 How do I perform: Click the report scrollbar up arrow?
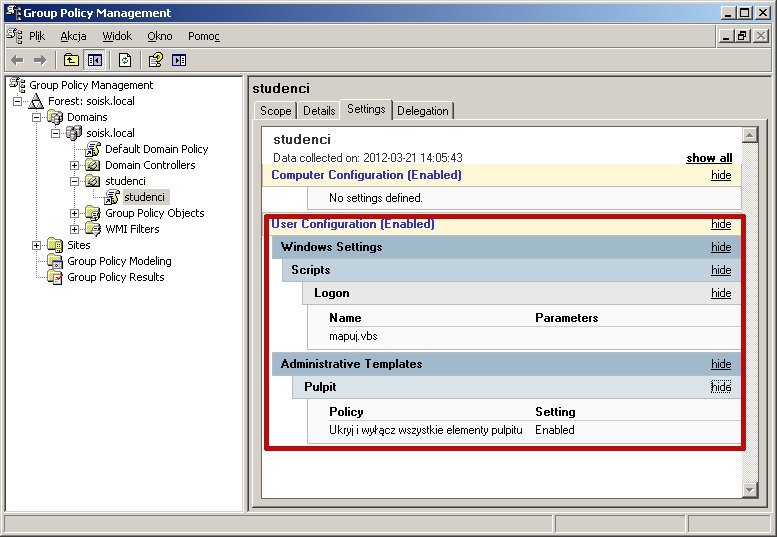click(749, 135)
